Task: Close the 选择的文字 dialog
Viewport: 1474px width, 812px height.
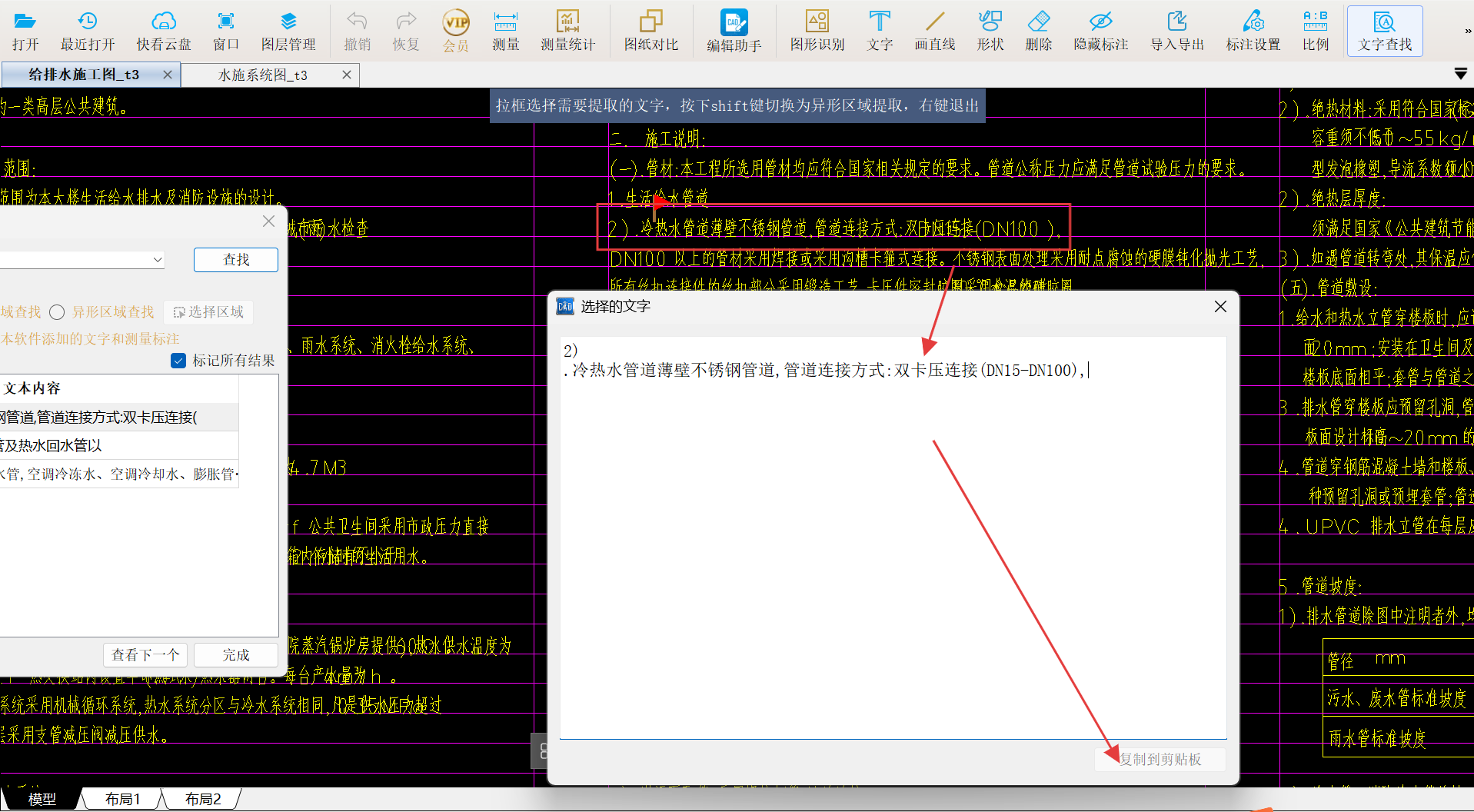Action: click(x=1220, y=307)
